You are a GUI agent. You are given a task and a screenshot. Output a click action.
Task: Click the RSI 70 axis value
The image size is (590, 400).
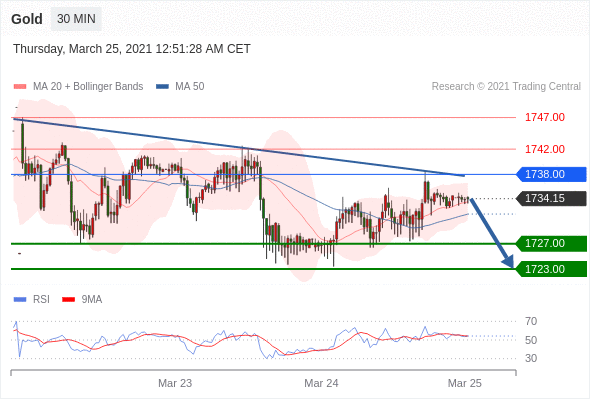pyautogui.click(x=531, y=321)
